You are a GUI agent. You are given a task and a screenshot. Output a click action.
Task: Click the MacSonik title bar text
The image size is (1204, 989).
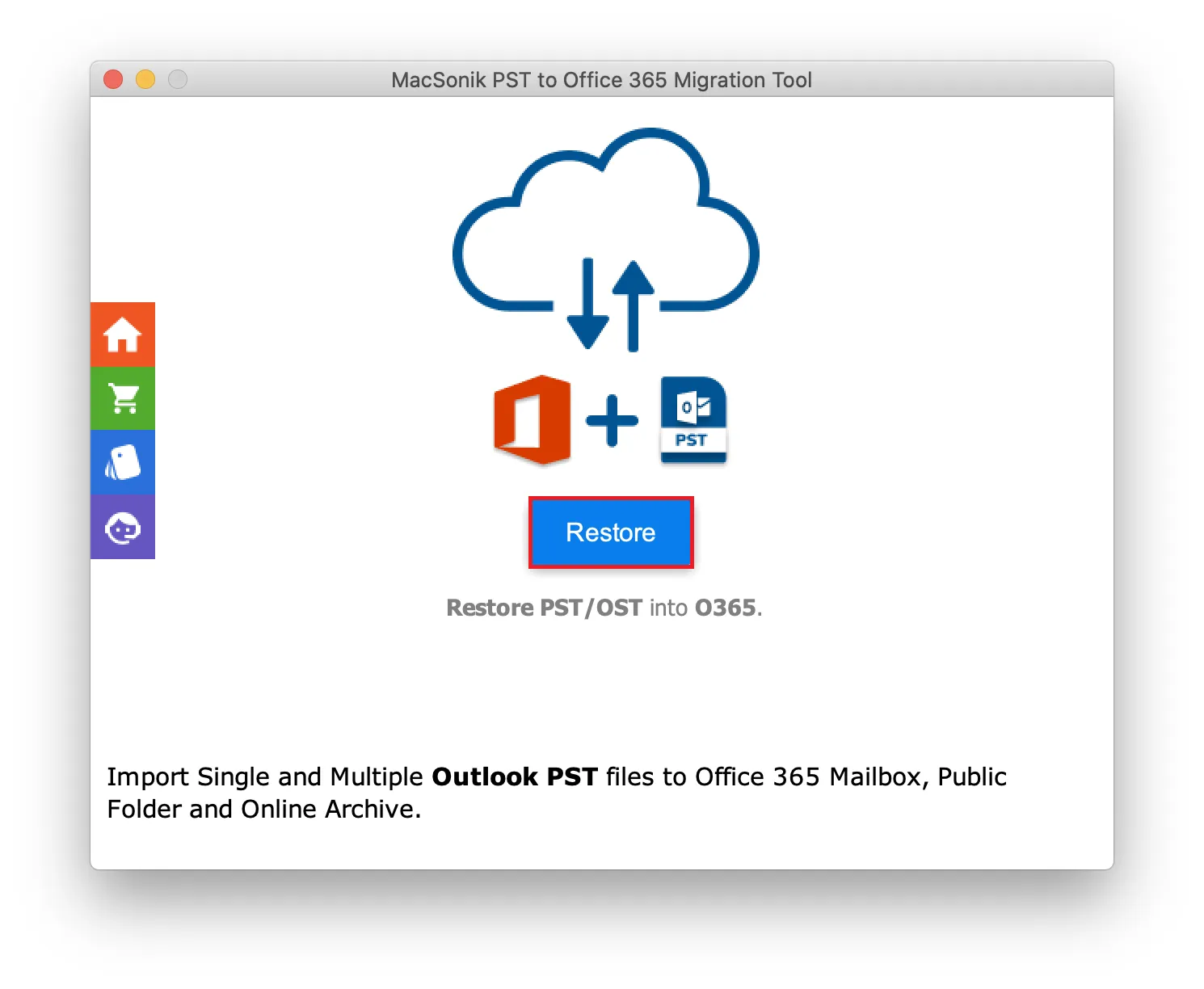pyautogui.click(x=602, y=79)
